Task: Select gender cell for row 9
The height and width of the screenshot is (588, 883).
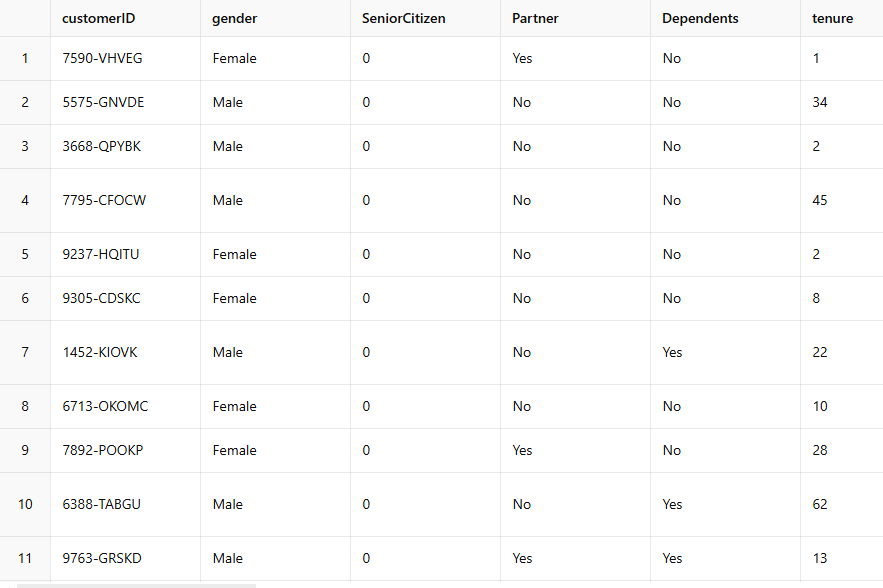Action: click(x=275, y=451)
